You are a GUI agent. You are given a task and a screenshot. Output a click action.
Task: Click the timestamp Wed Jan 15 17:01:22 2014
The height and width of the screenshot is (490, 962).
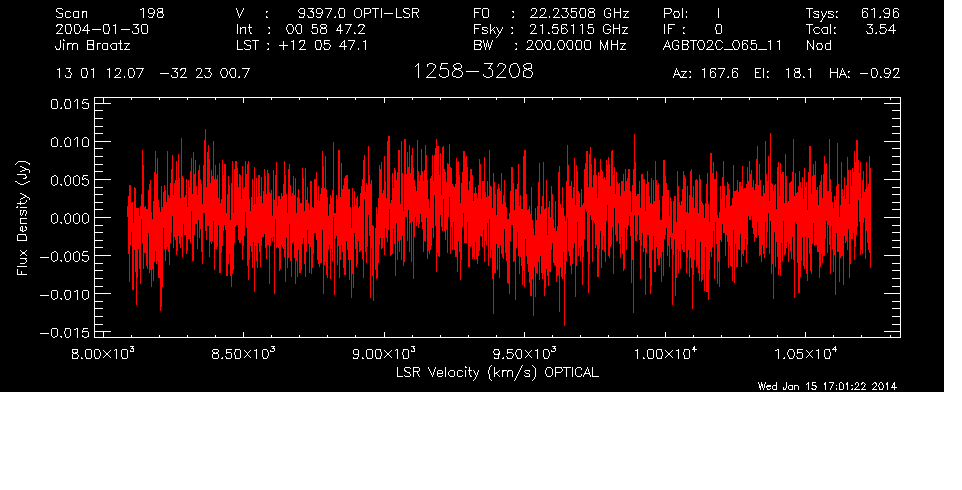coord(827,386)
